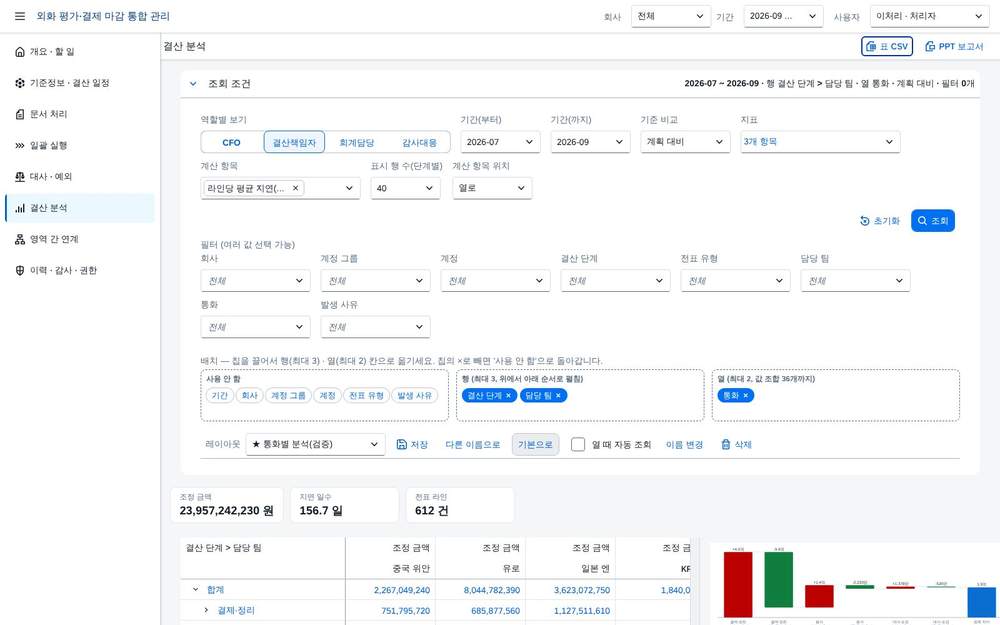Viewport: 1000px width, 625px height.
Task: Click the 문서 처리 document icon
Action: (20, 114)
